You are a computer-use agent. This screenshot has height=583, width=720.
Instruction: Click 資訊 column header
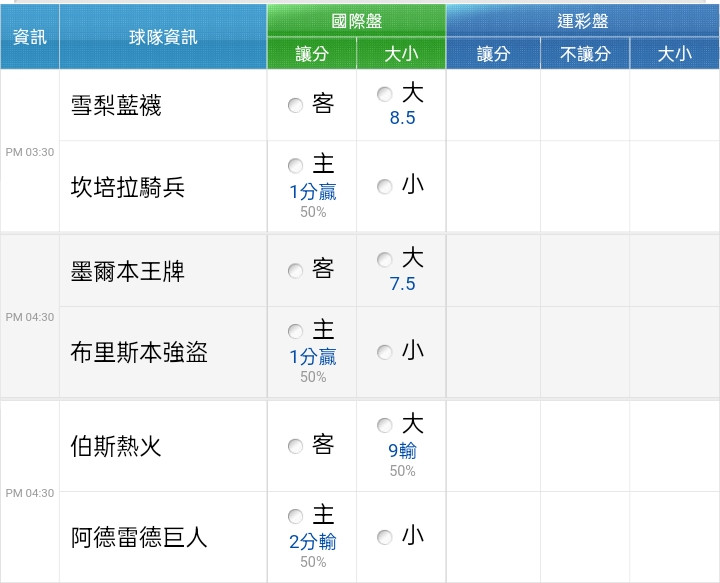(30, 37)
